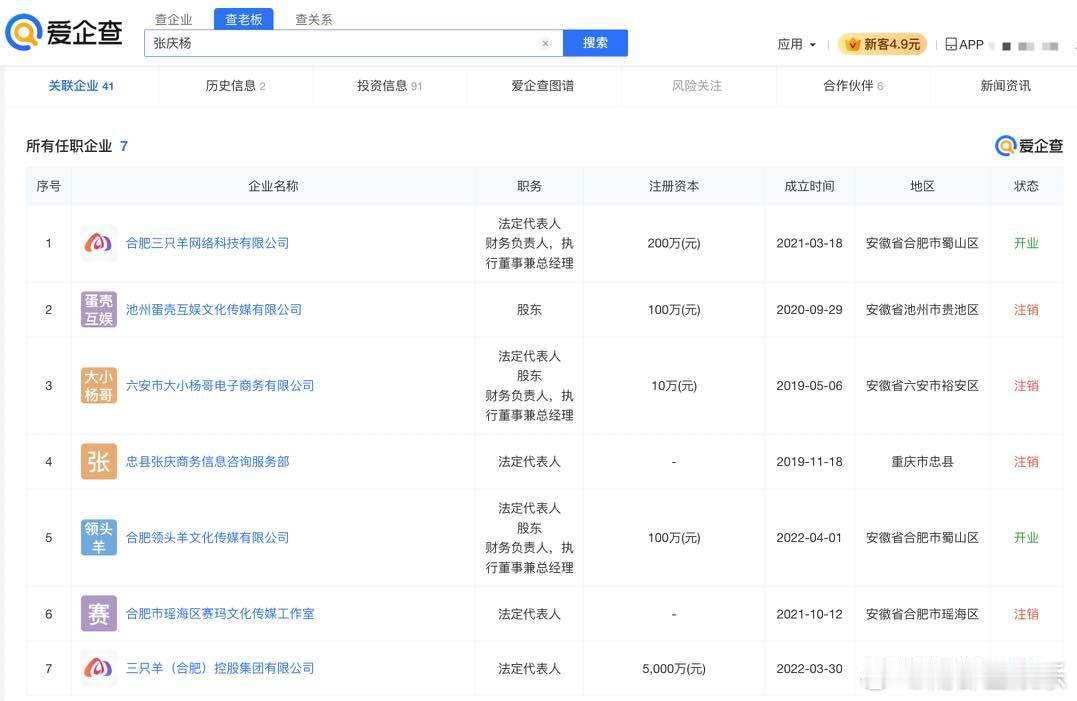Select the date 2020-09-29
Screen dimensions: 1077x701
tap(809, 310)
